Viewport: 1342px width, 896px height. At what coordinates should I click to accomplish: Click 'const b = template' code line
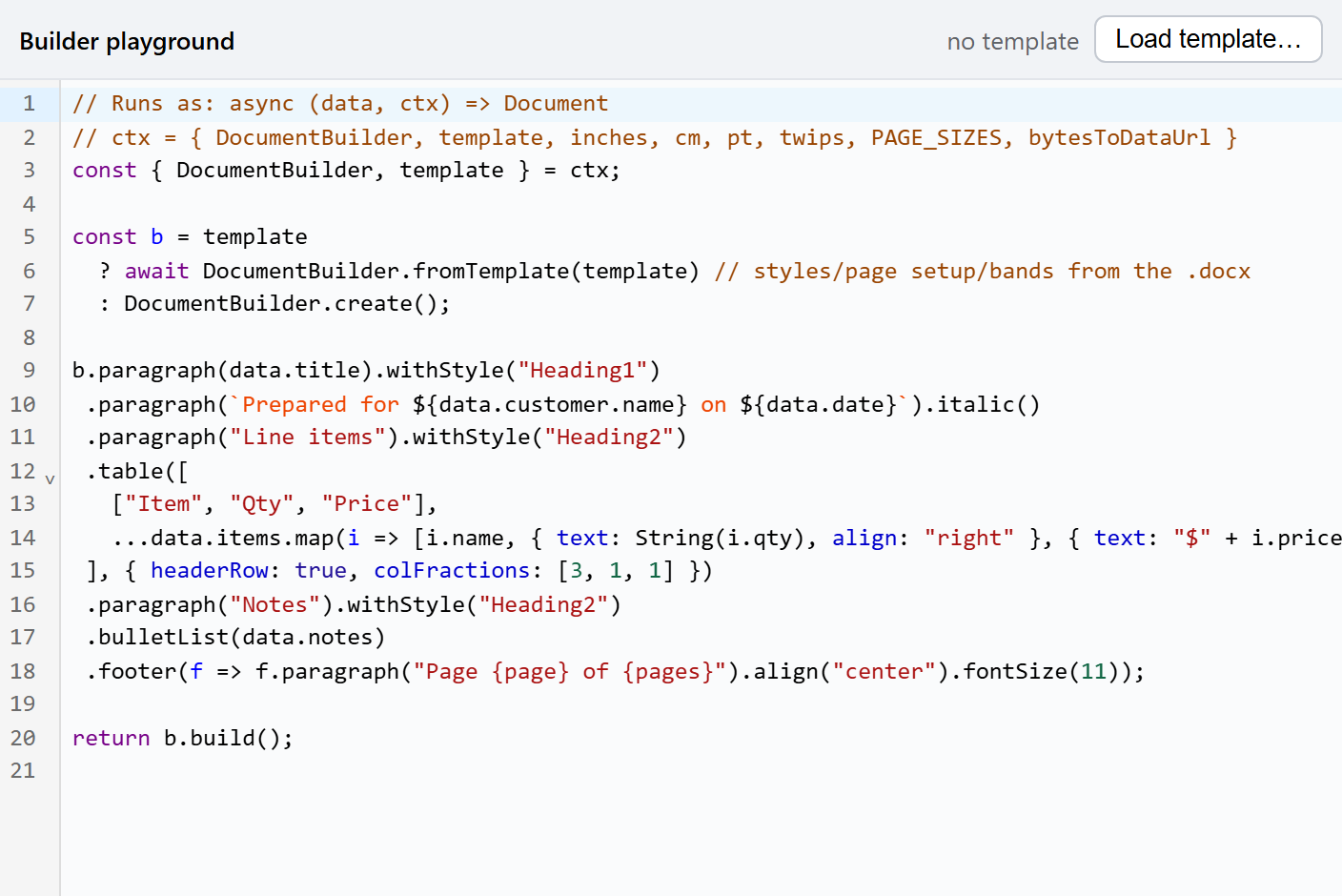(190, 236)
